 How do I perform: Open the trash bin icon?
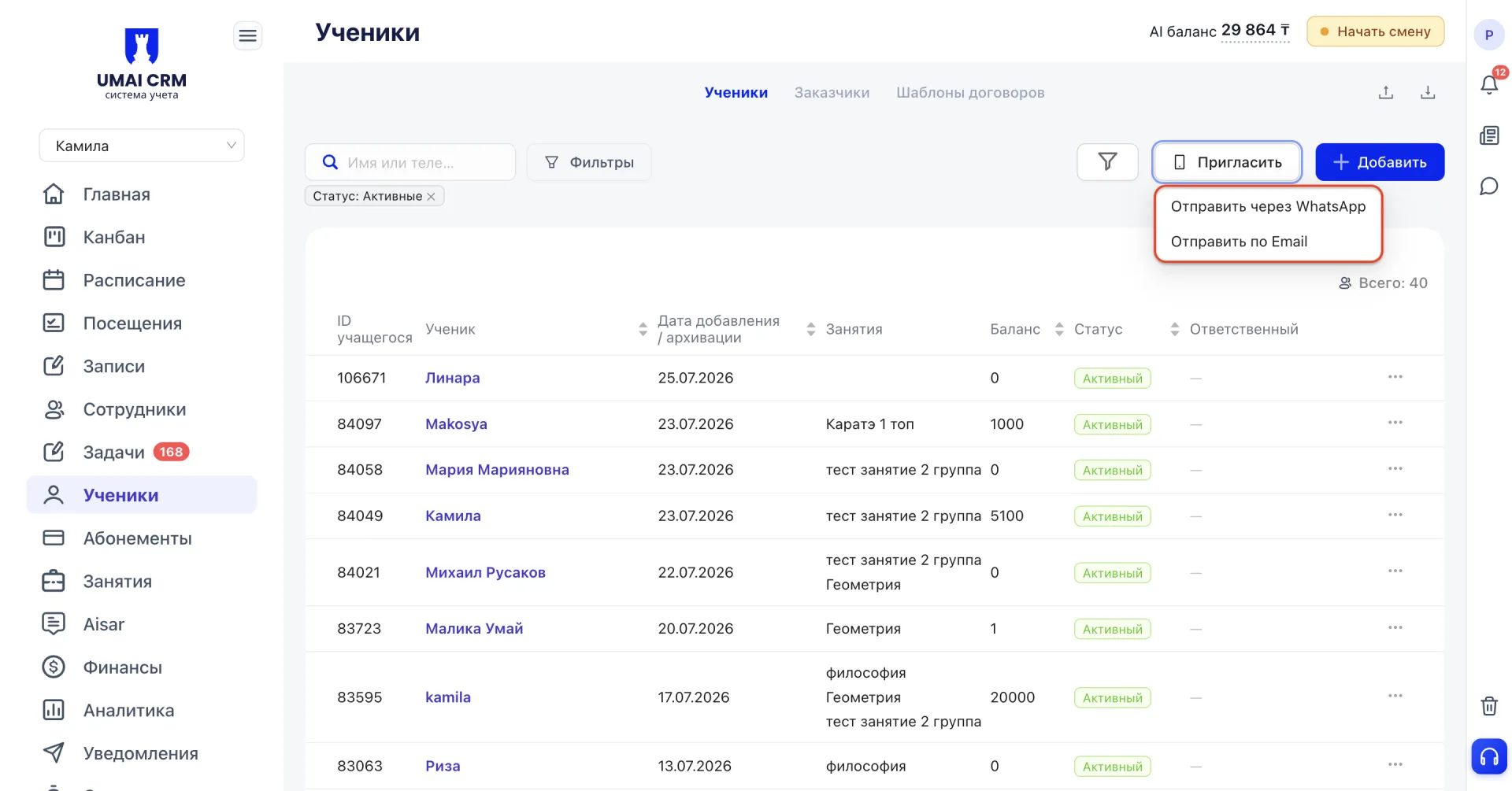click(1489, 705)
